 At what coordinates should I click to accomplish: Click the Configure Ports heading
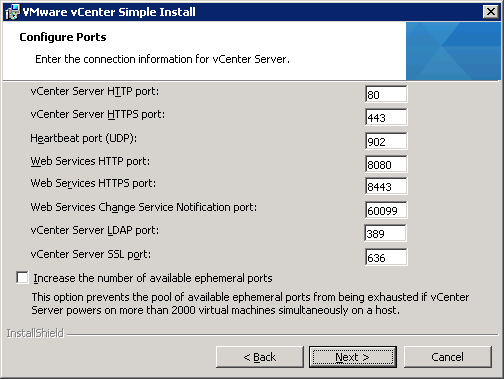[x=63, y=37]
